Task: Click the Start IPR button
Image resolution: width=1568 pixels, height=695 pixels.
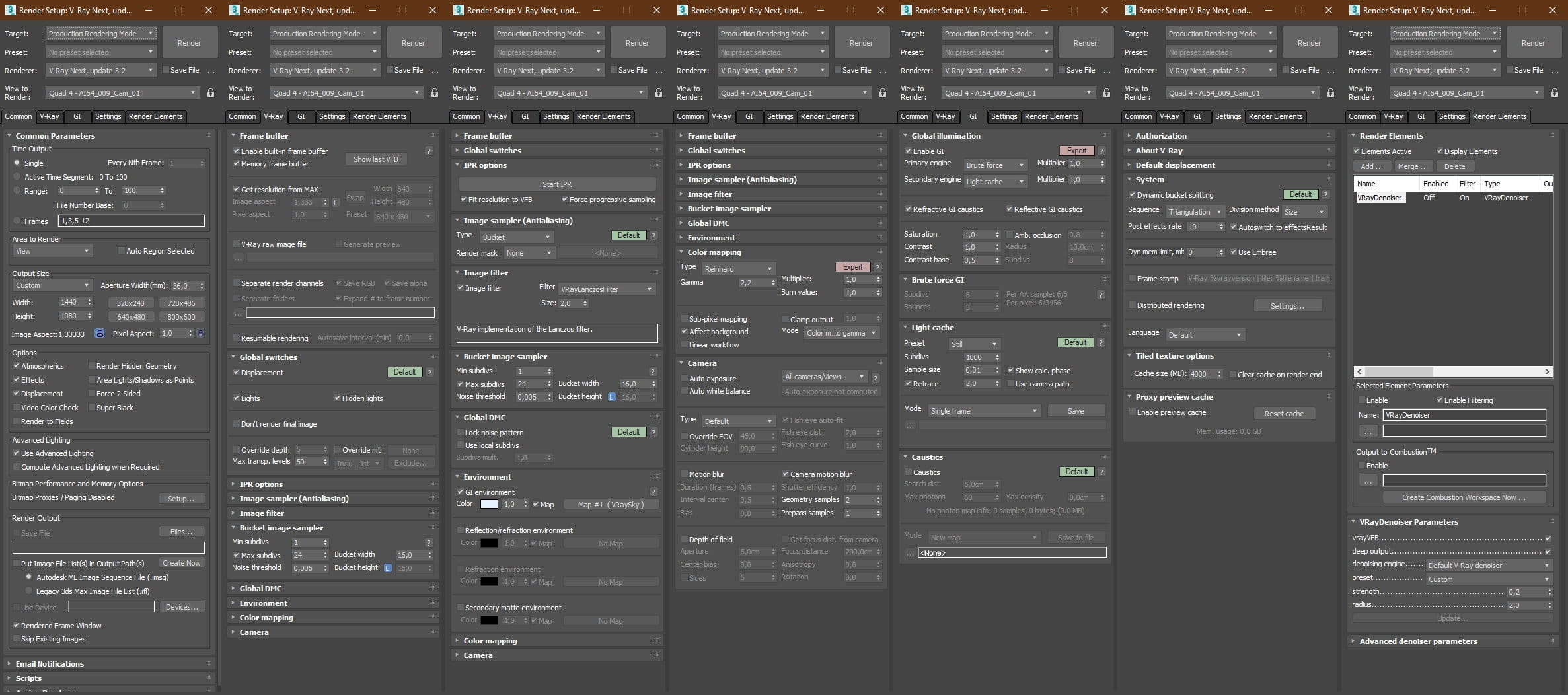Action: click(556, 184)
